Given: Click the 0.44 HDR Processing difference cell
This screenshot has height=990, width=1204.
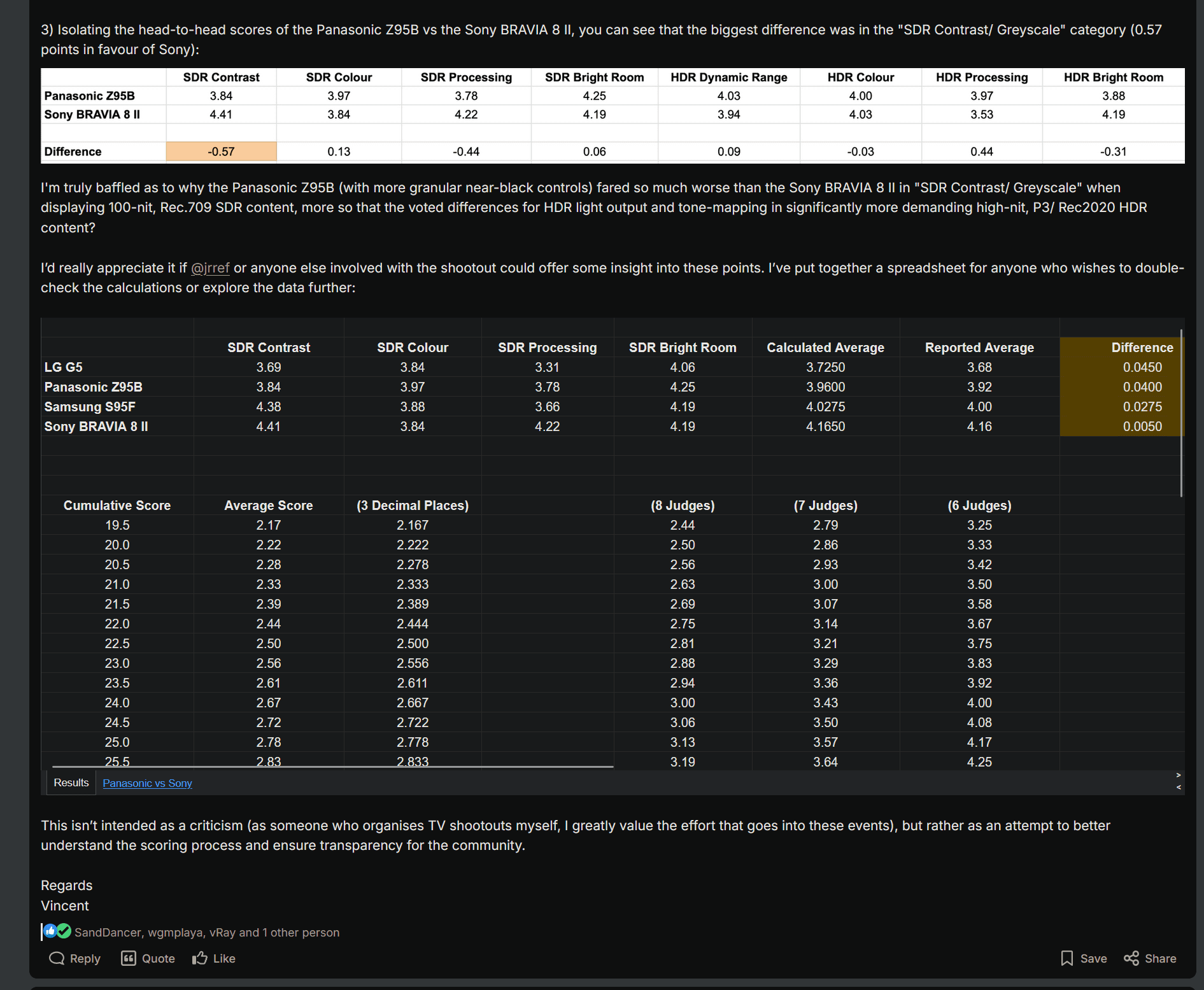Looking at the screenshot, I should (982, 152).
